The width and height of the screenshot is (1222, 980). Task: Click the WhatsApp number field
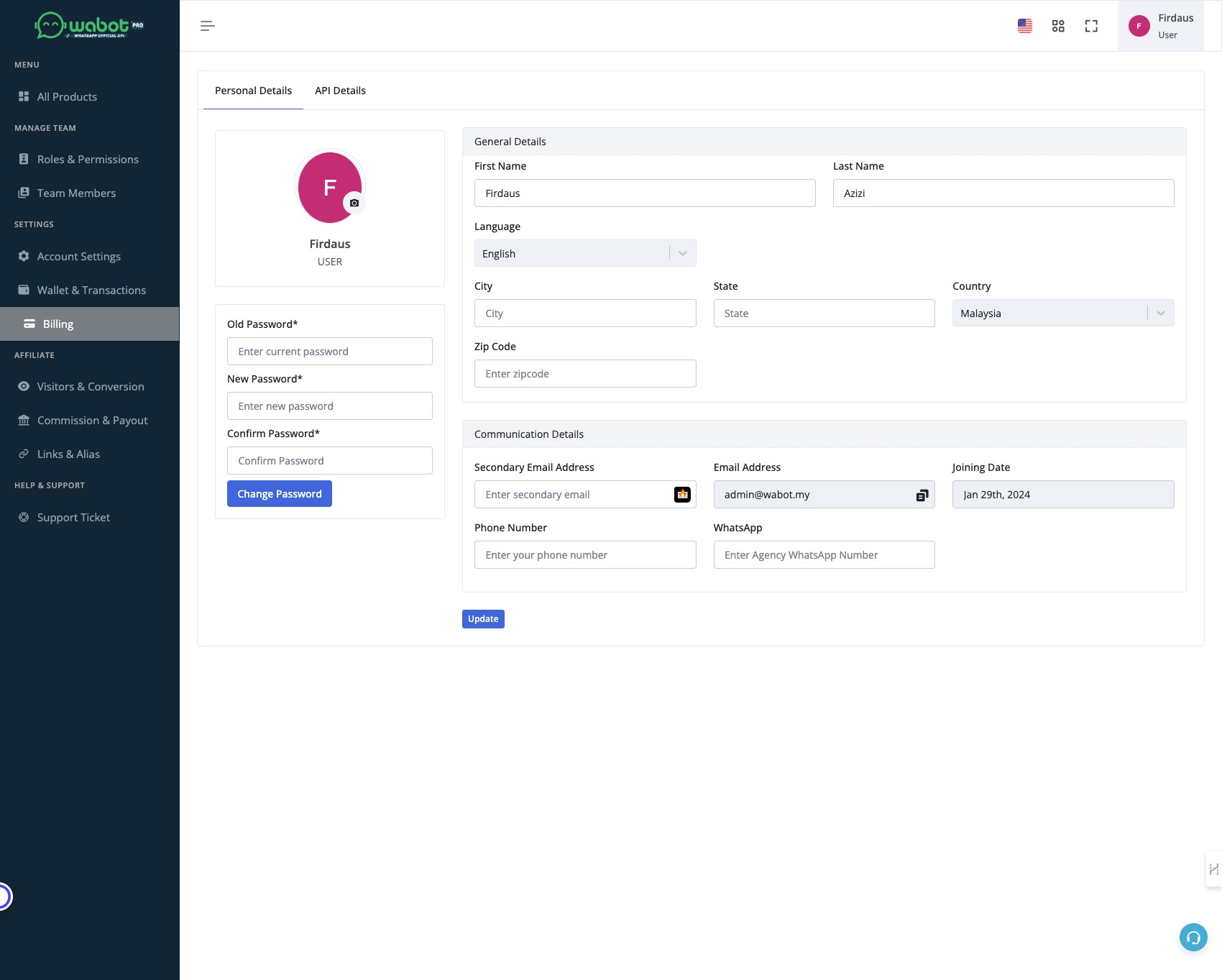pyautogui.click(x=824, y=554)
